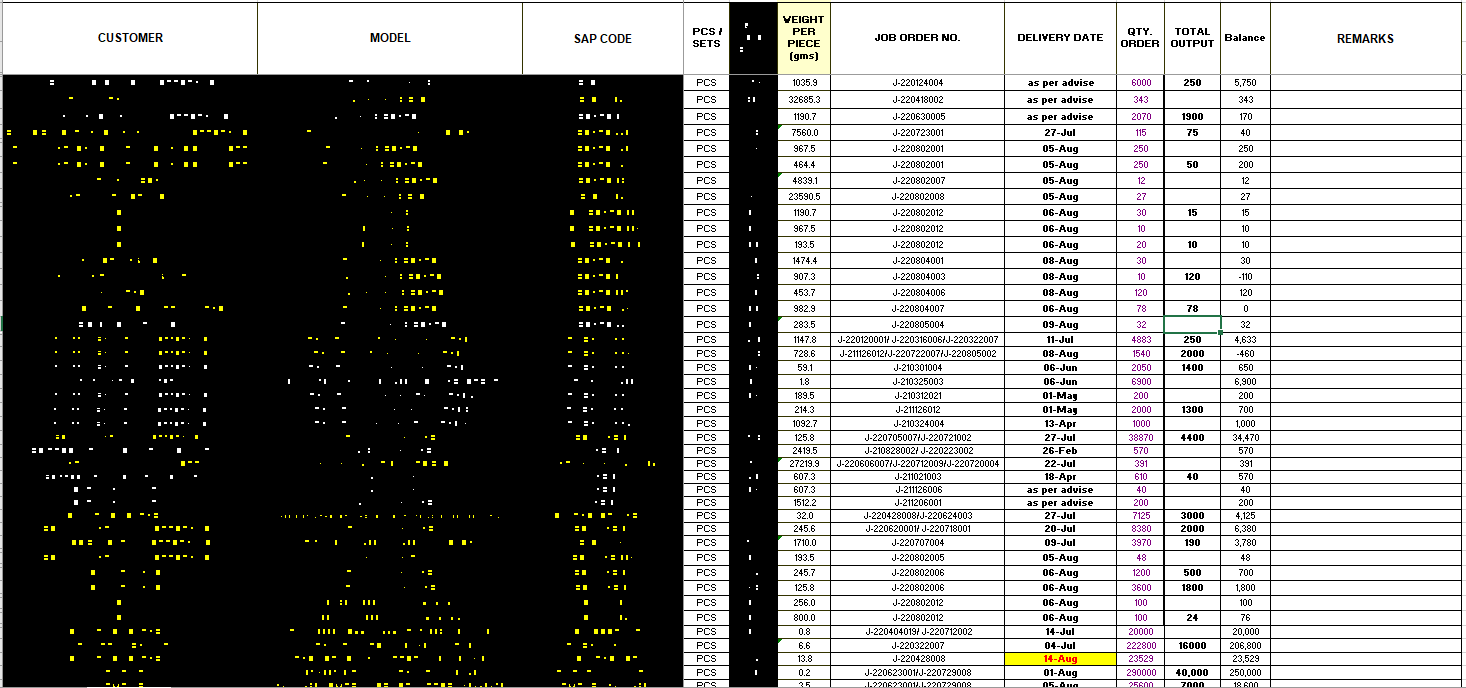Click the WEIGHT PER PIECE header cell
This screenshot has width=1466, height=688.
tap(802, 38)
